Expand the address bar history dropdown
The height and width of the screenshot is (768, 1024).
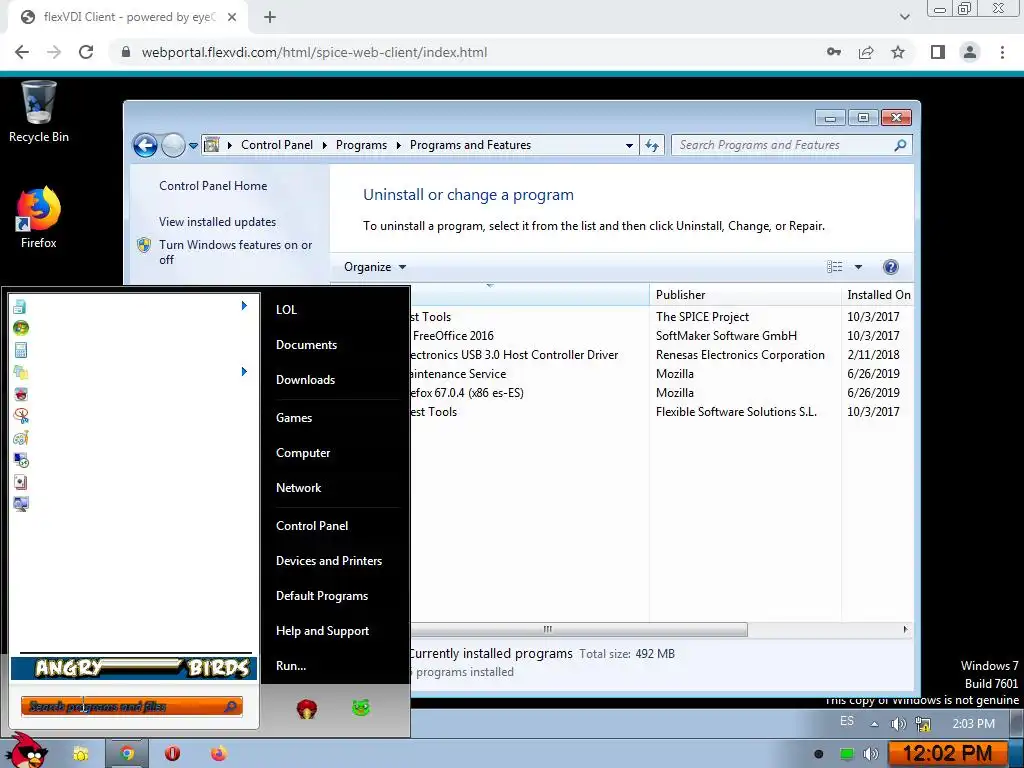tap(629, 145)
